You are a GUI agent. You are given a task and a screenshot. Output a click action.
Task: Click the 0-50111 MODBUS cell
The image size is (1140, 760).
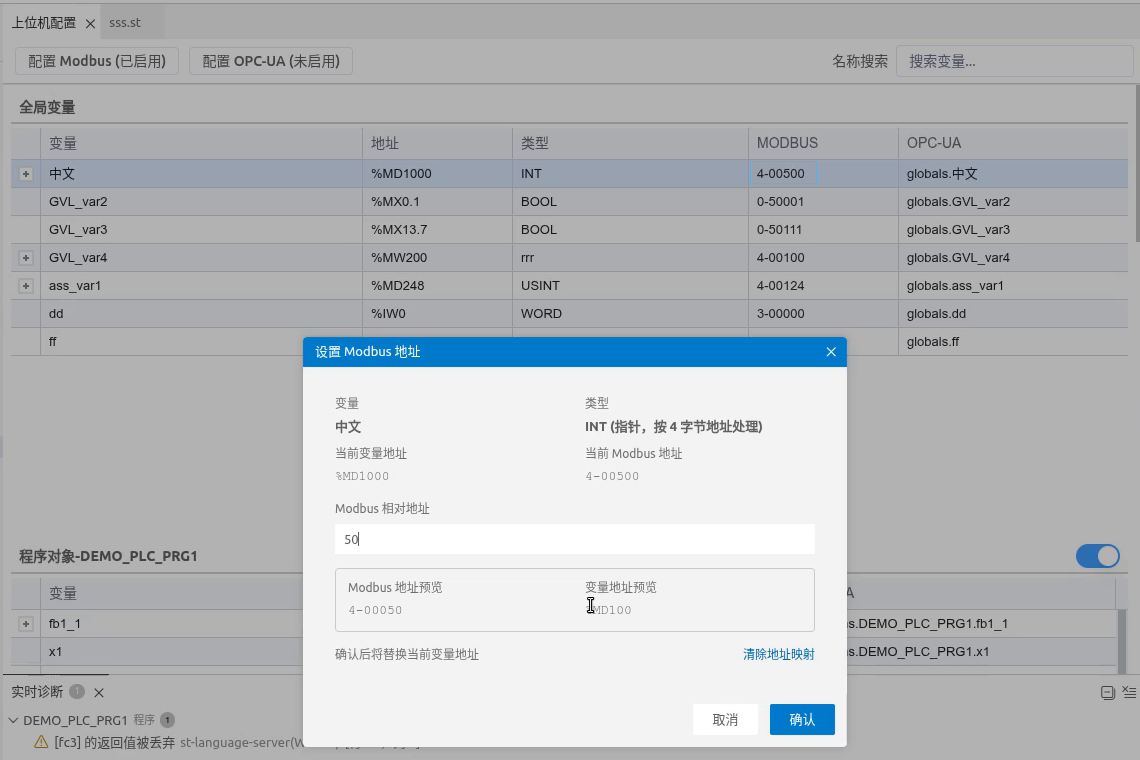click(x=823, y=230)
